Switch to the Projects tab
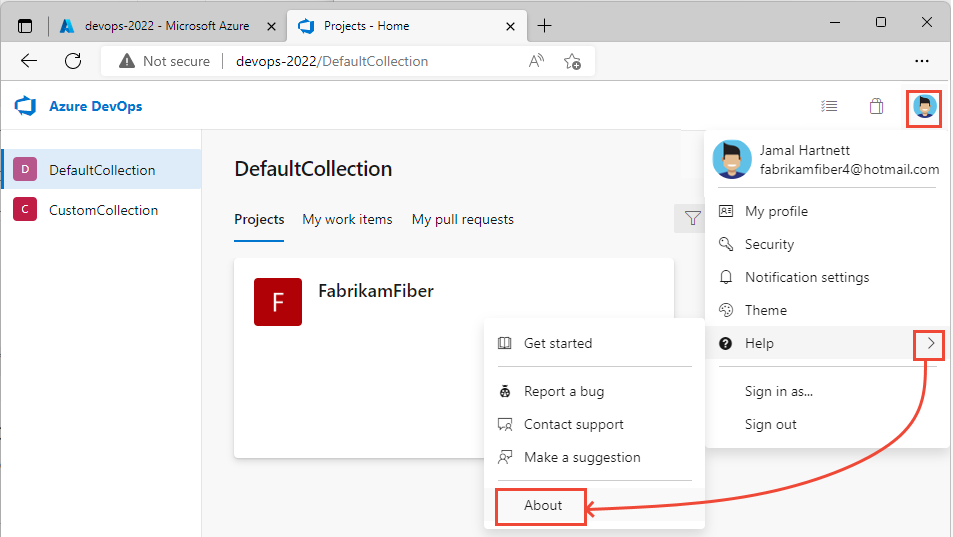 [259, 219]
